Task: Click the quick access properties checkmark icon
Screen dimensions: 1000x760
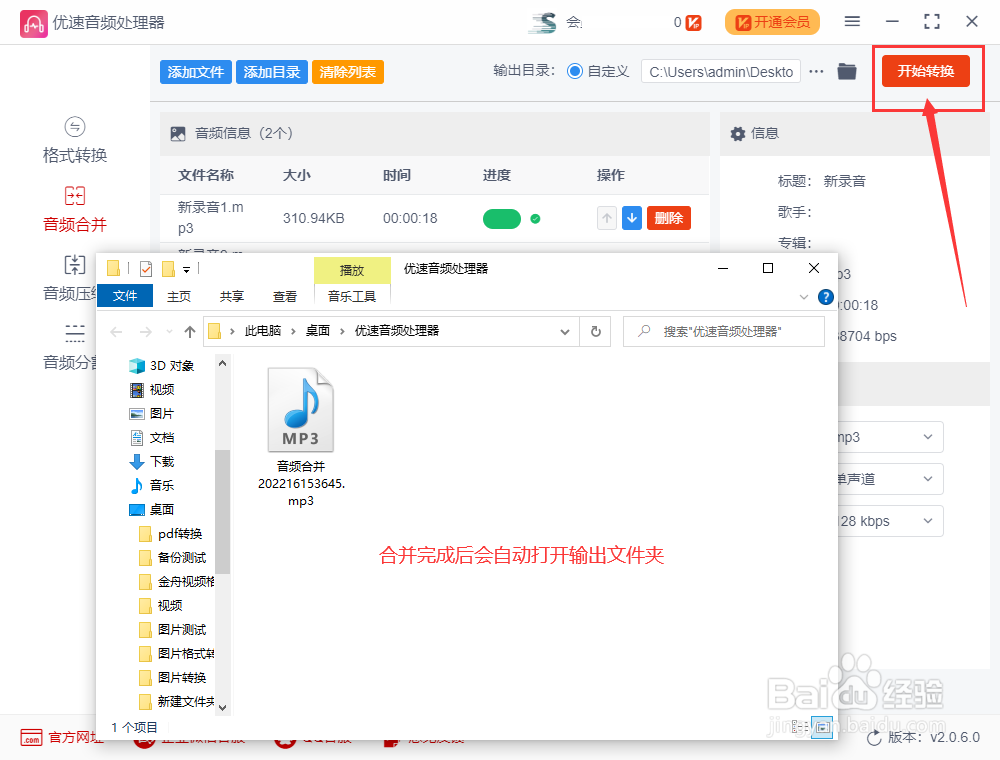Action: (x=146, y=269)
